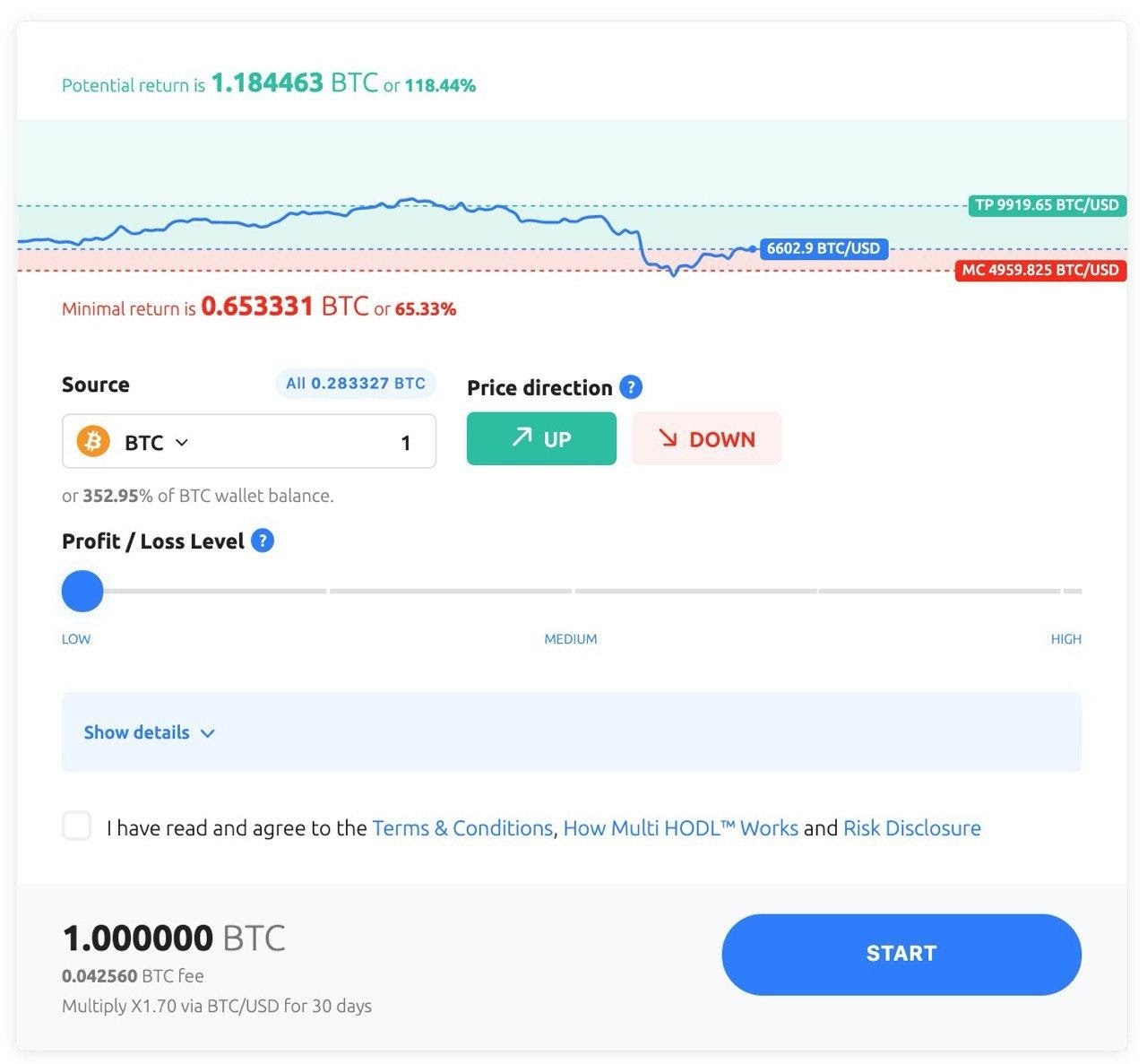Screen dimensions: 1147x1064
Task: Open Profit / Loss Level help icon
Action: pos(263,541)
